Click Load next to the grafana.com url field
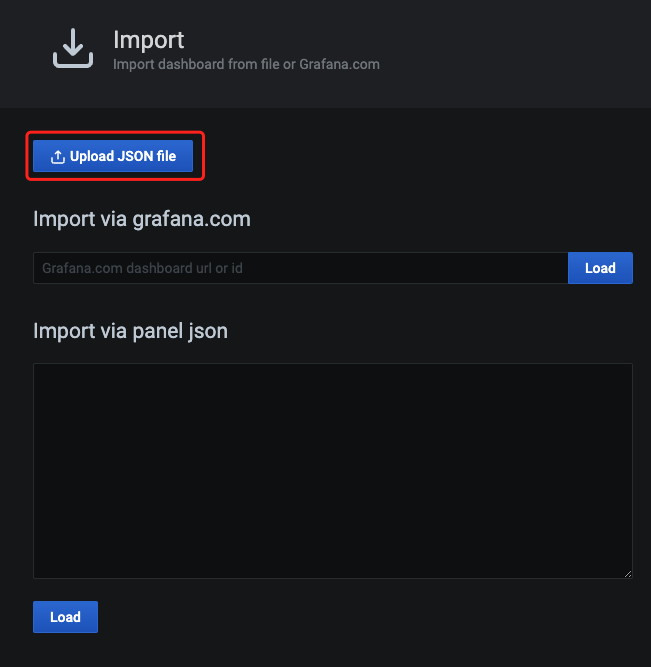Image resolution: width=651 pixels, height=667 pixels. click(x=600, y=268)
